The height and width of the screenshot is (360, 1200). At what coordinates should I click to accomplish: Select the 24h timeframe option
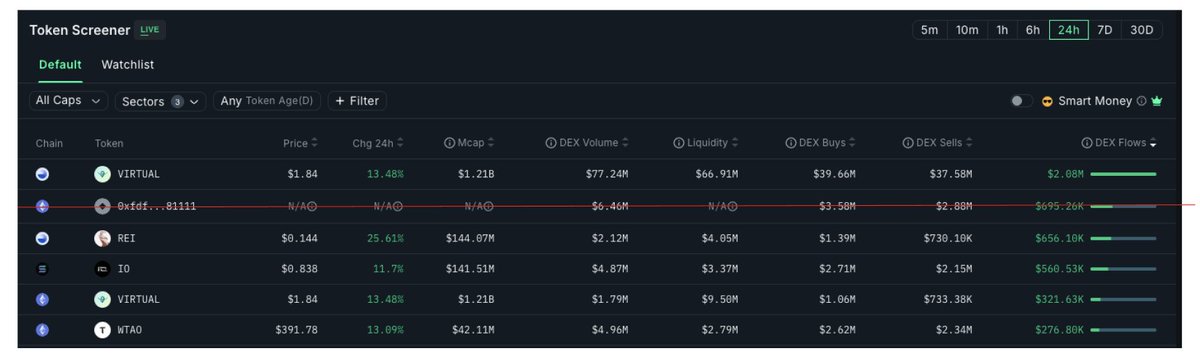click(x=1069, y=30)
